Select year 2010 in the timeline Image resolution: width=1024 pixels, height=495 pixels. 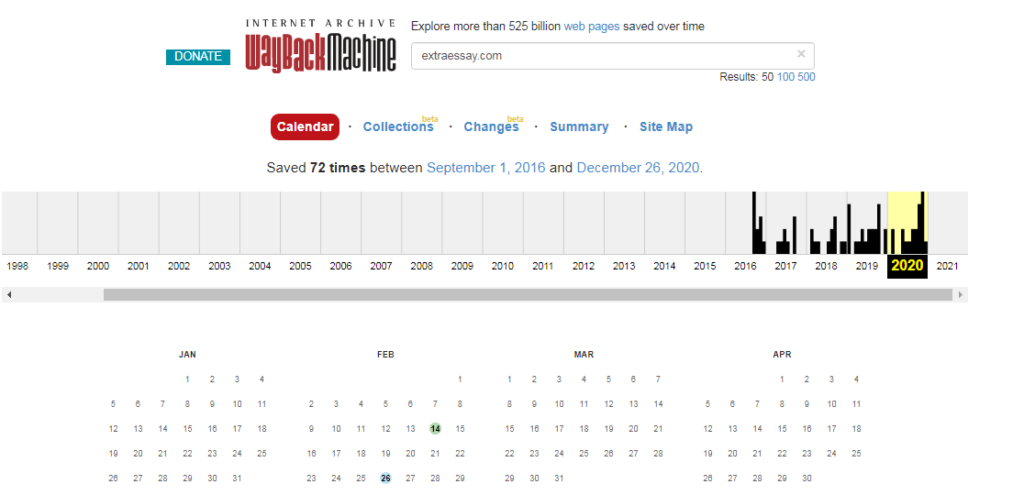502,266
